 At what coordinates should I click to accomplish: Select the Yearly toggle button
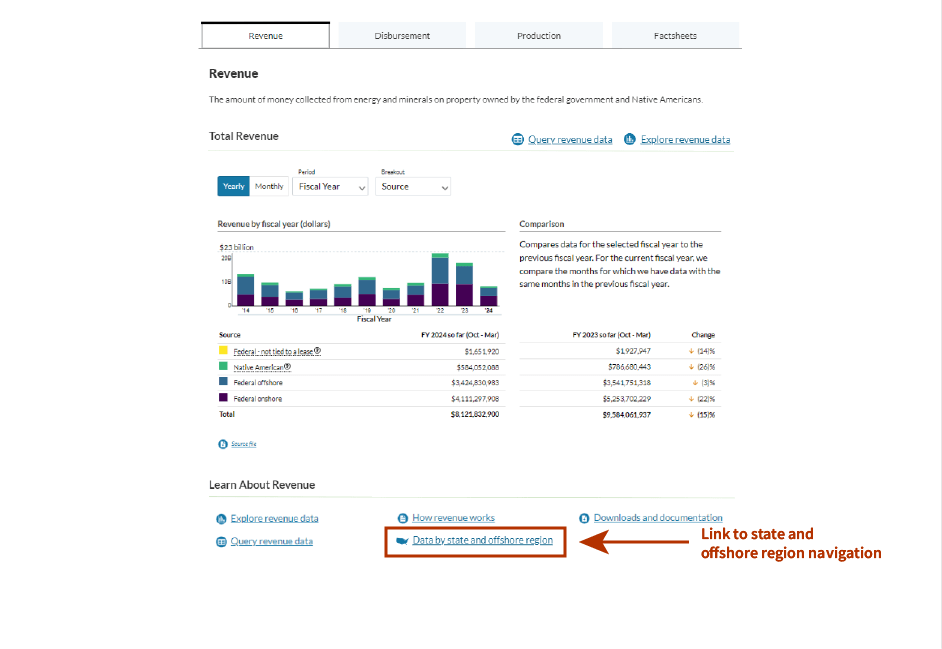(233, 186)
